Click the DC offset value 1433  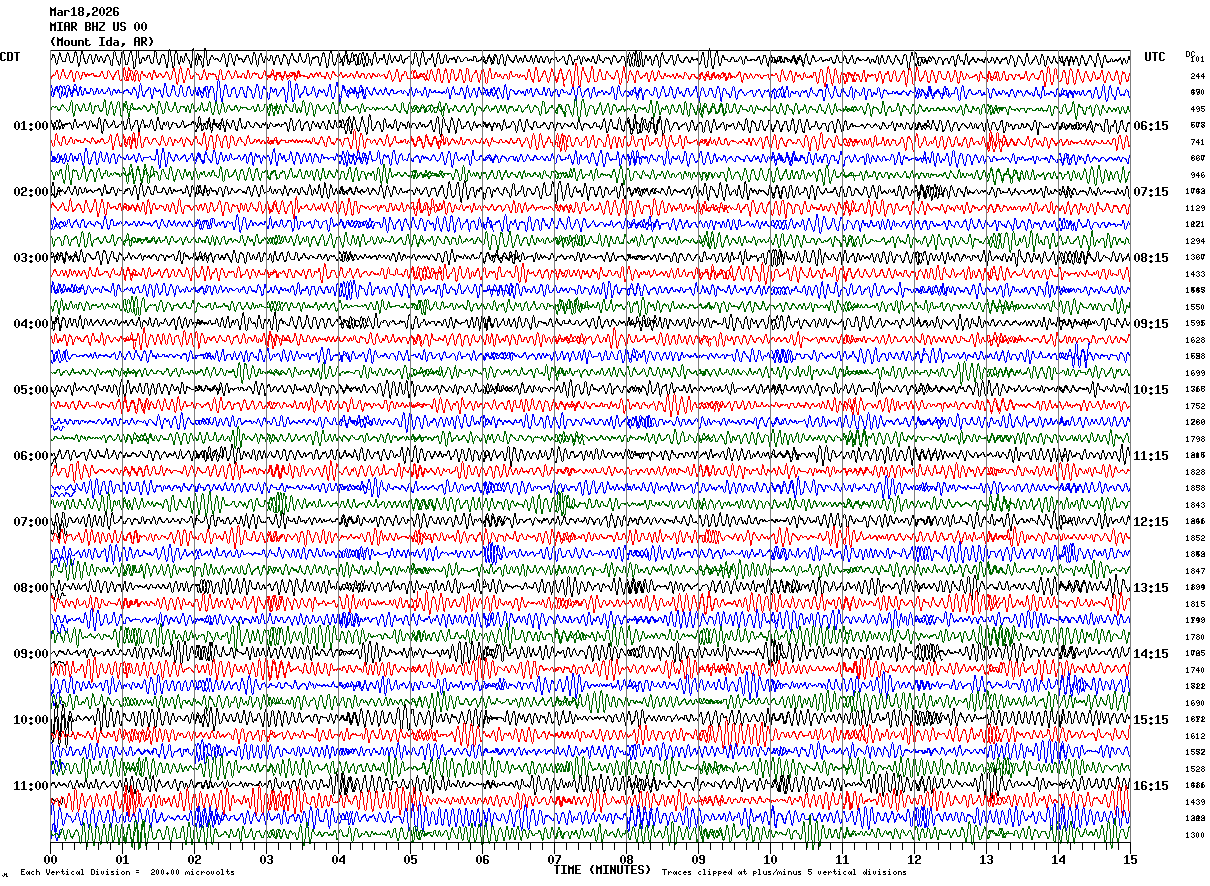1195,274
